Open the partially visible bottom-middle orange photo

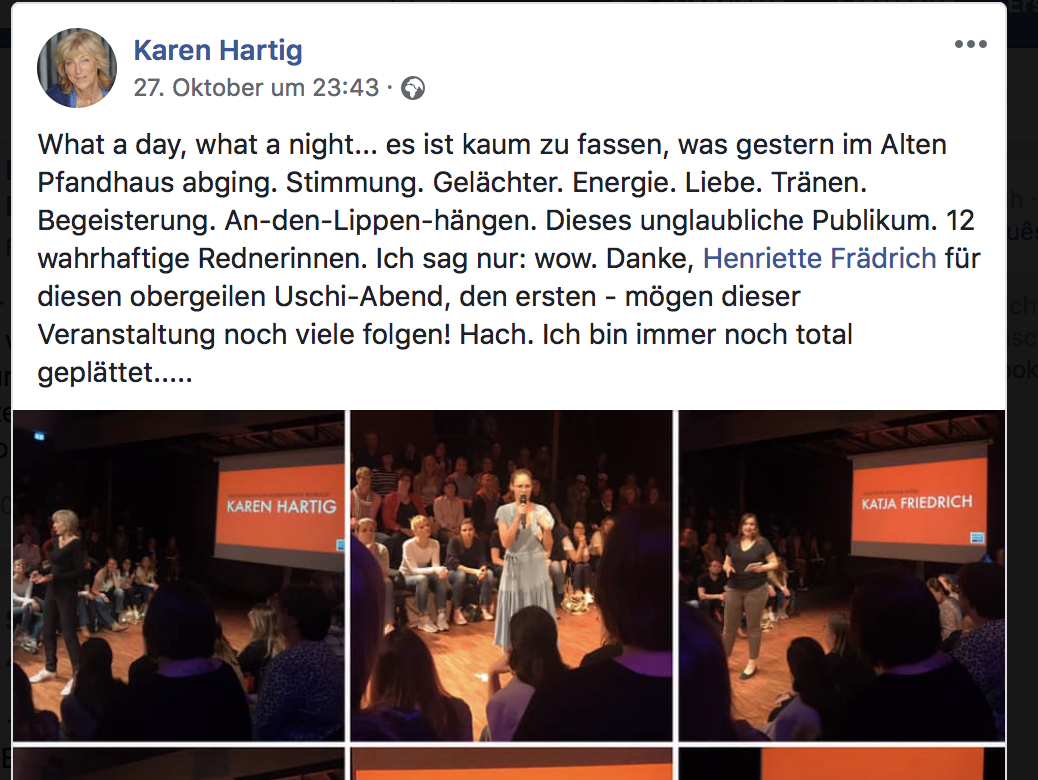click(x=511, y=763)
